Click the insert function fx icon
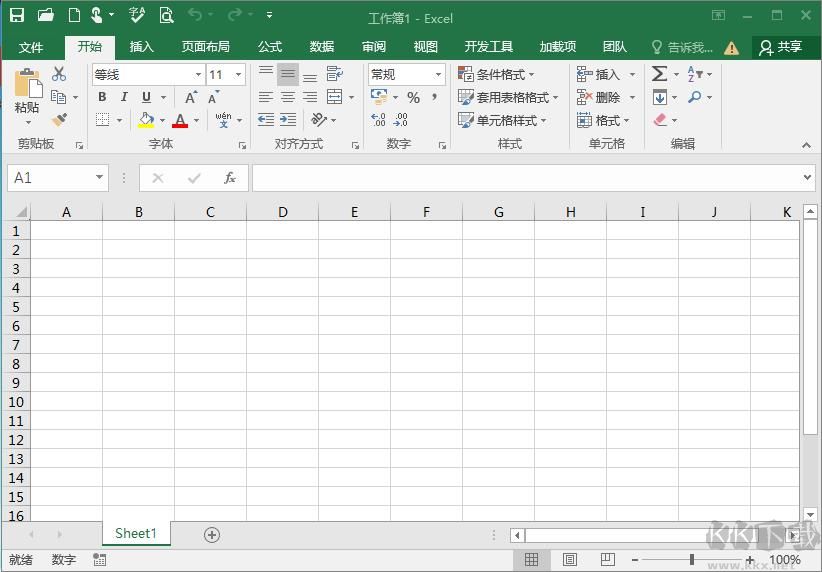This screenshot has width=822, height=572. pyautogui.click(x=230, y=178)
